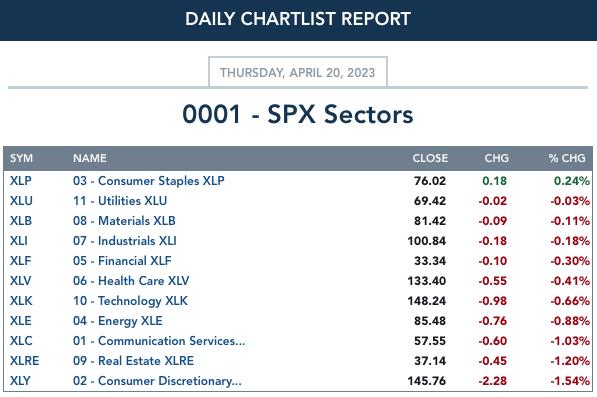Open the 06 - Health Care XLV chart
The height and width of the screenshot is (397, 597).
(x=131, y=281)
